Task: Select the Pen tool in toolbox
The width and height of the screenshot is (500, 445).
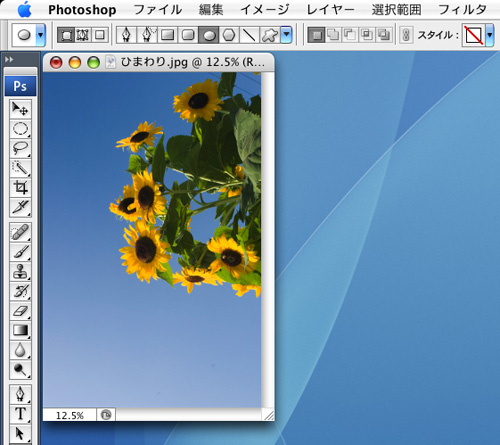Action: point(20,394)
